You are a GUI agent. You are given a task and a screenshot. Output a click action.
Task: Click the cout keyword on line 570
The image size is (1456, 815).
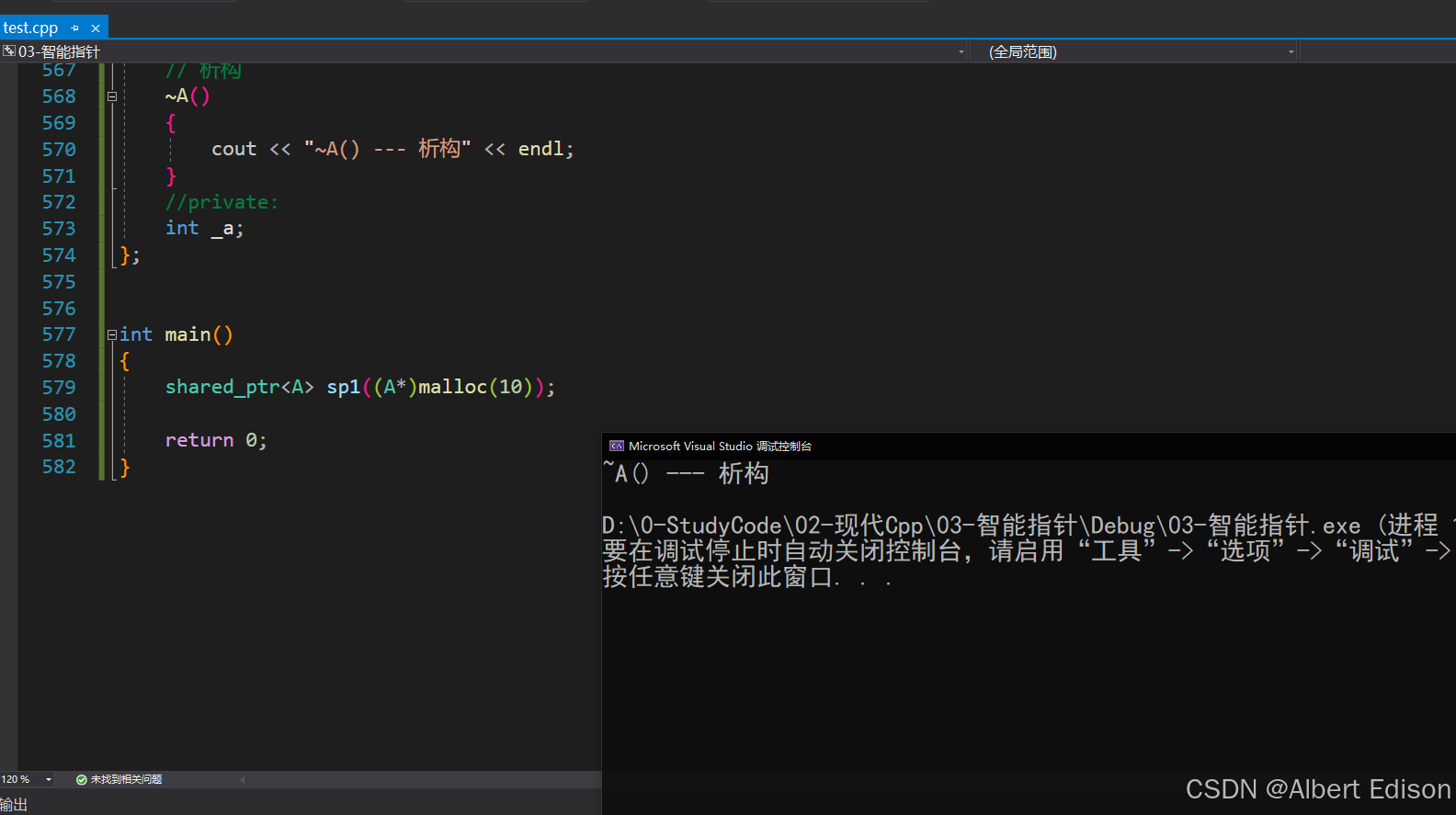(x=233, y=149)
